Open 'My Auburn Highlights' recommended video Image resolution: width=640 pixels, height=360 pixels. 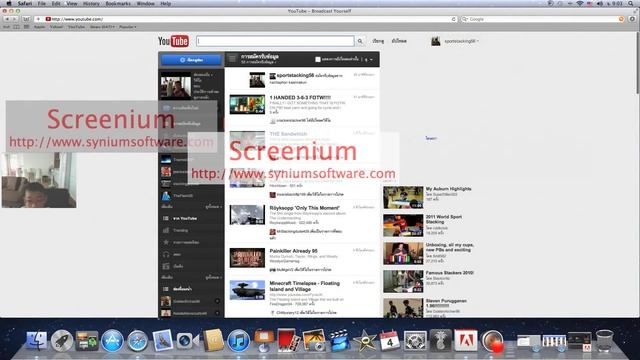click(x=448, y=189)
